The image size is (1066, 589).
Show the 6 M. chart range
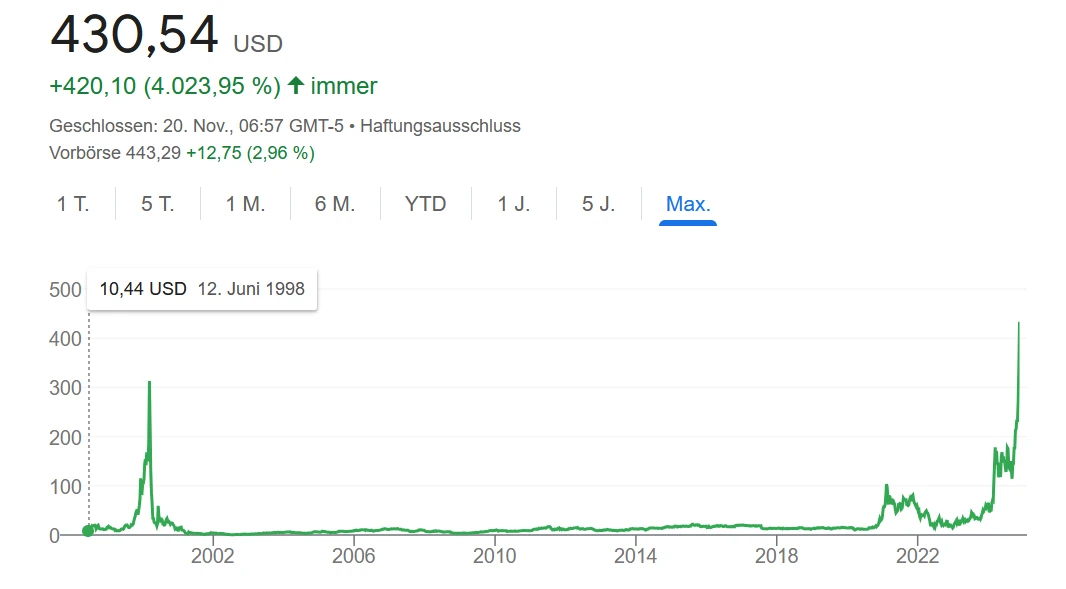click(x=335, y=204)
